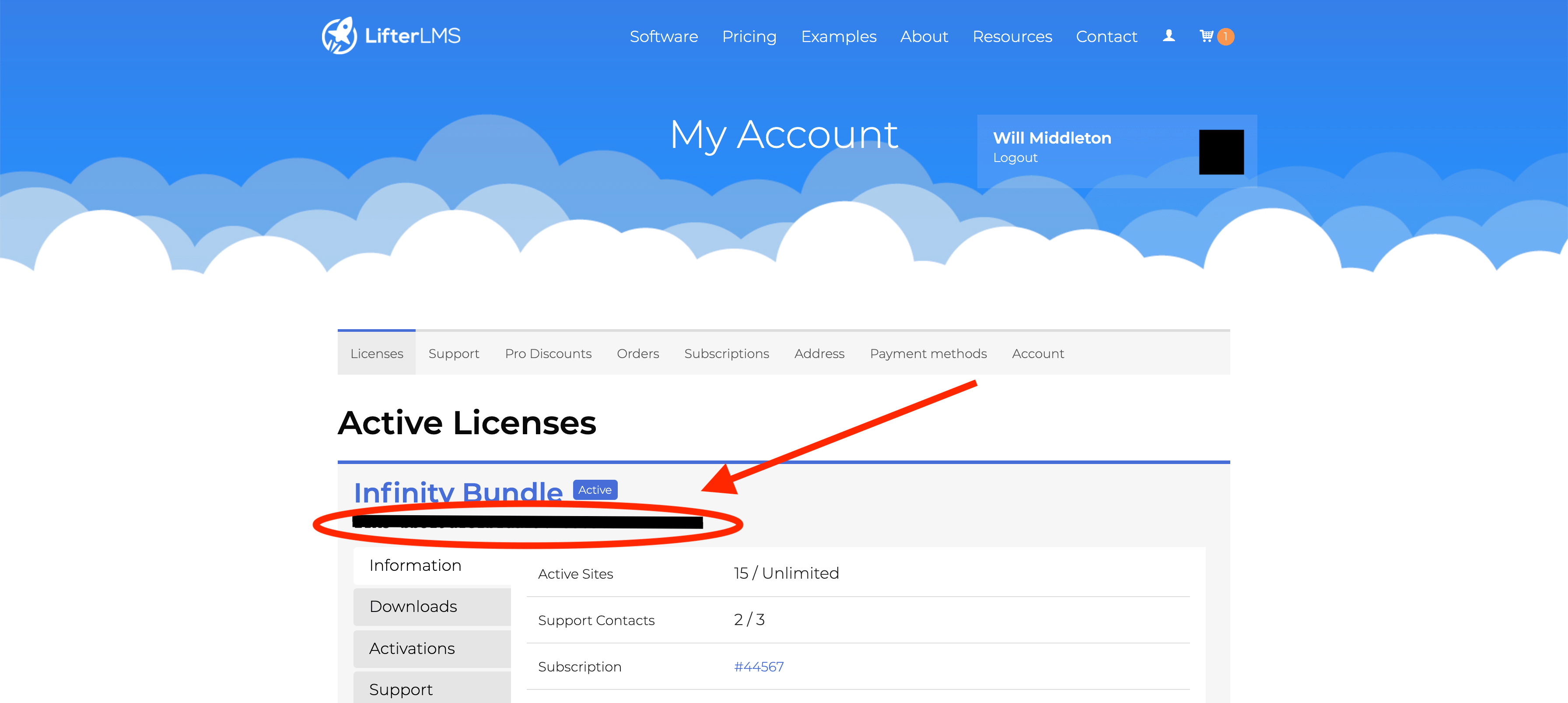
Task: Click the orange cart count badge
Action: (x=1226, y=37)
